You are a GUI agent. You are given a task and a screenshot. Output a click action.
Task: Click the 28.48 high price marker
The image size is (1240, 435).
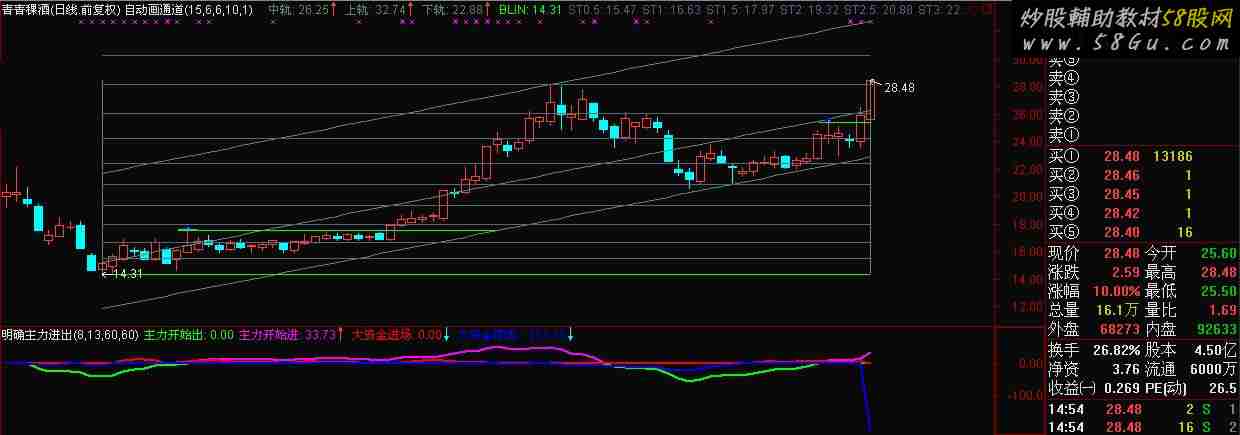(x=900, y=88)
